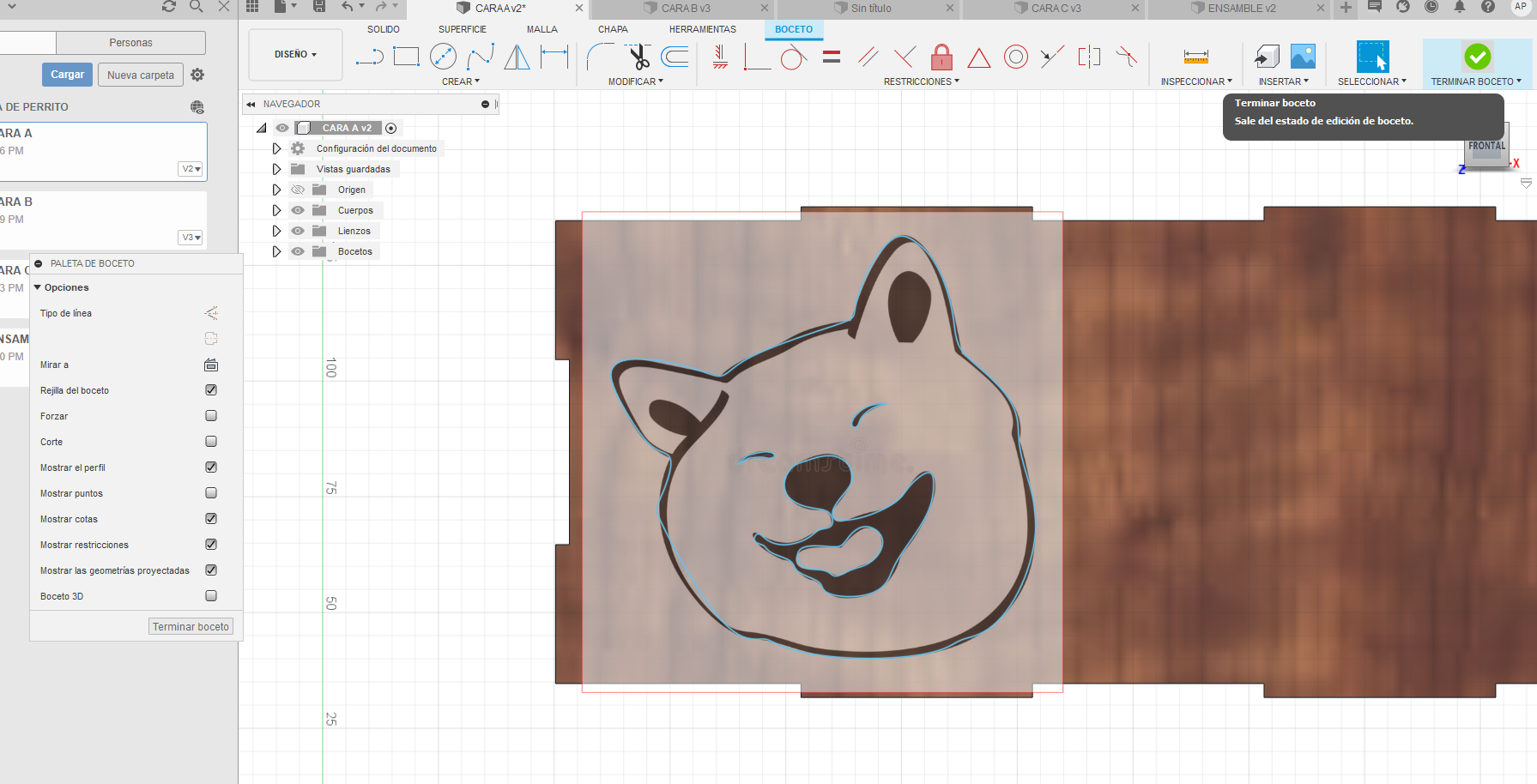Screen dimensions: 1537x784
Task: Click the green Finish Sketch checkmark
Action: click(1477, 57)
